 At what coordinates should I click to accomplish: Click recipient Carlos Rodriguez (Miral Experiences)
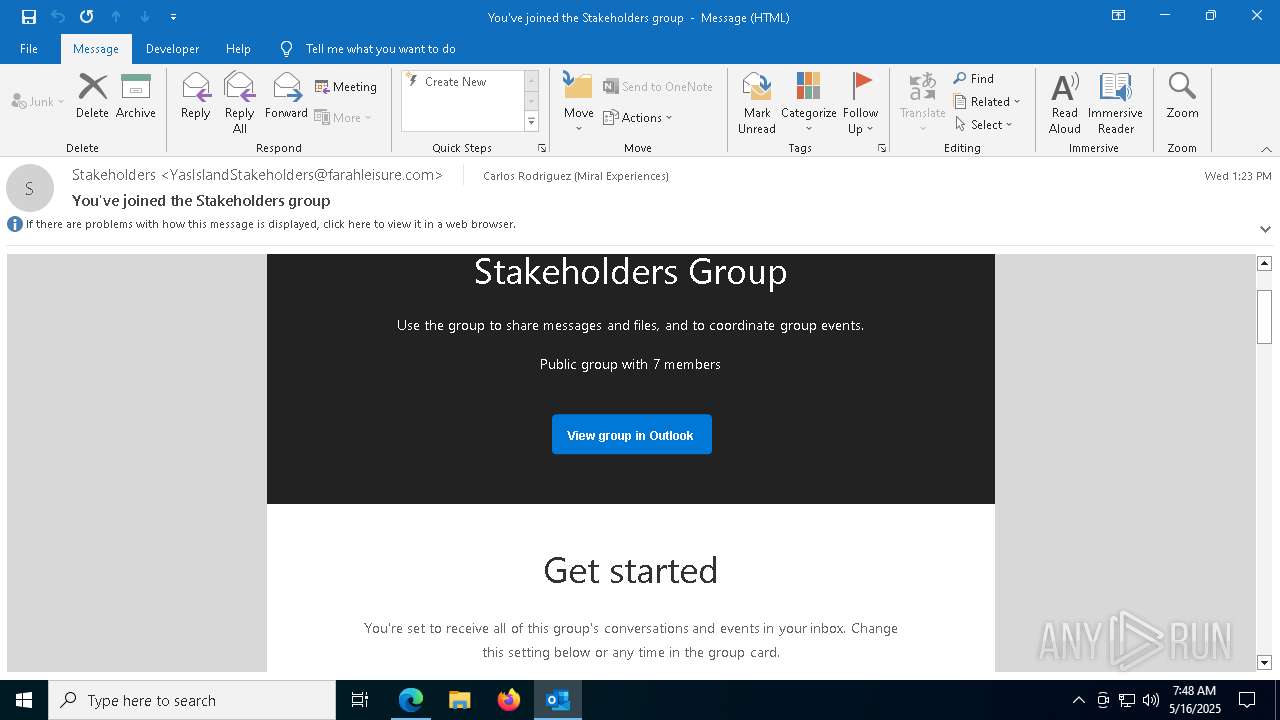point(576,176)
